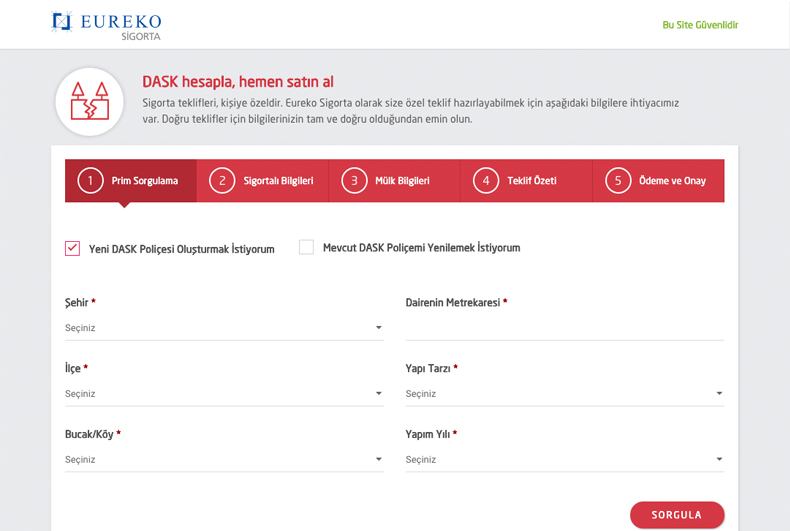
Task: Select the Prim Sorgulama step tab
Action: point(131,181)
